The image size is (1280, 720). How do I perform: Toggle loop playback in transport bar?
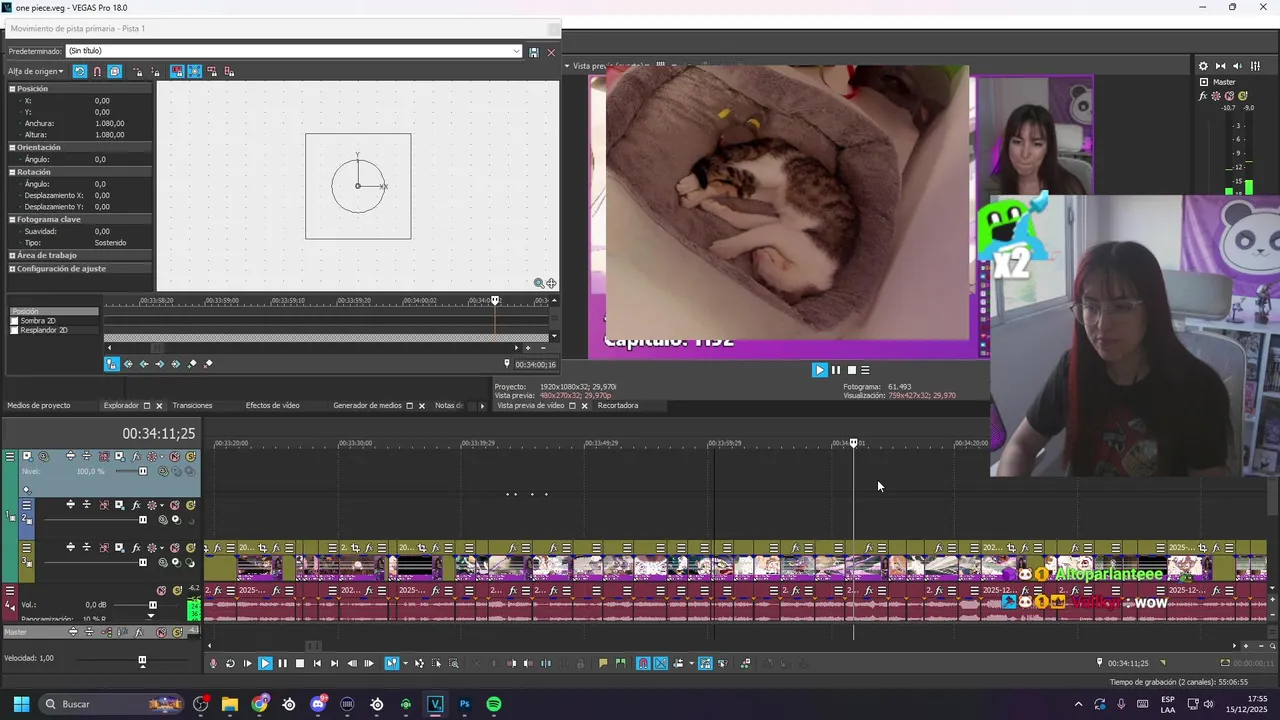(230, 663)
